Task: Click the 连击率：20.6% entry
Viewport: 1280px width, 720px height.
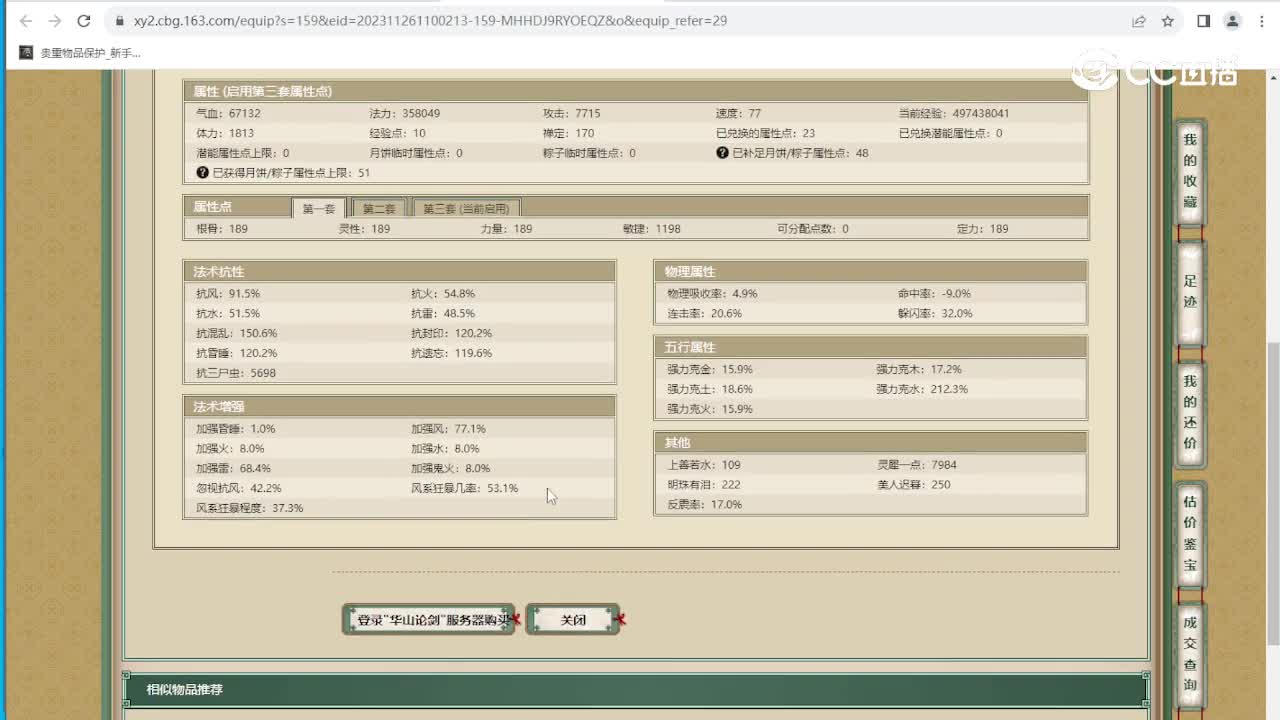Action: point(705,313)
